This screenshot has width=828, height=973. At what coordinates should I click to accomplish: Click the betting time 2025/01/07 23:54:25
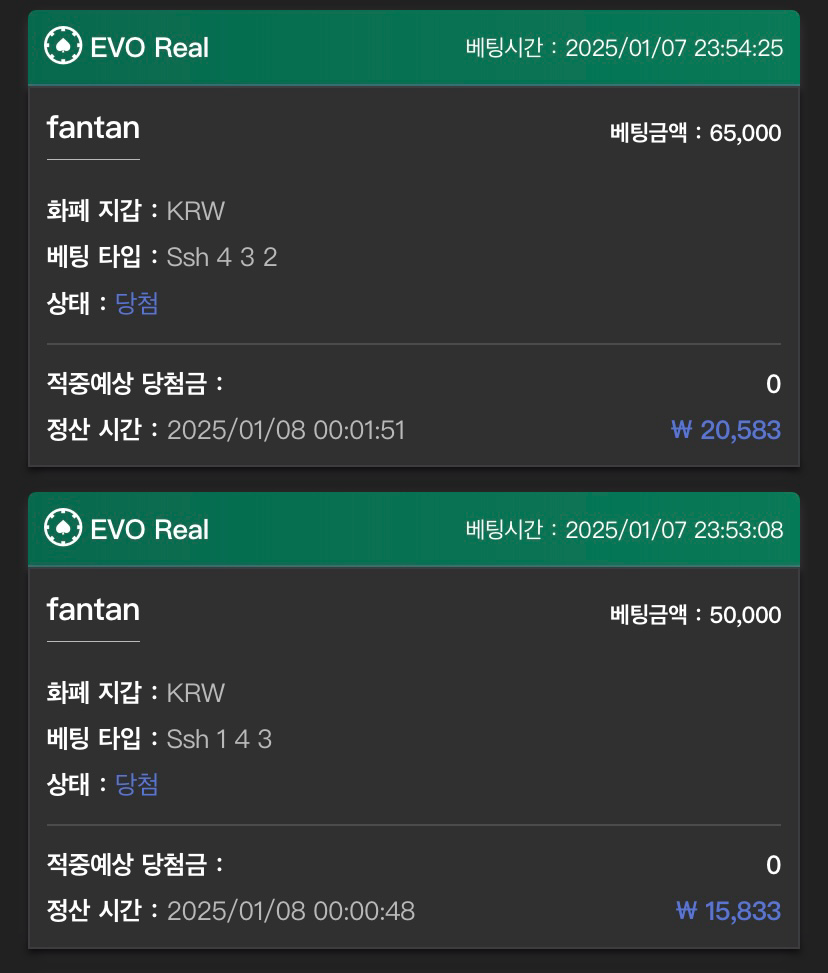tap(673, 48)
